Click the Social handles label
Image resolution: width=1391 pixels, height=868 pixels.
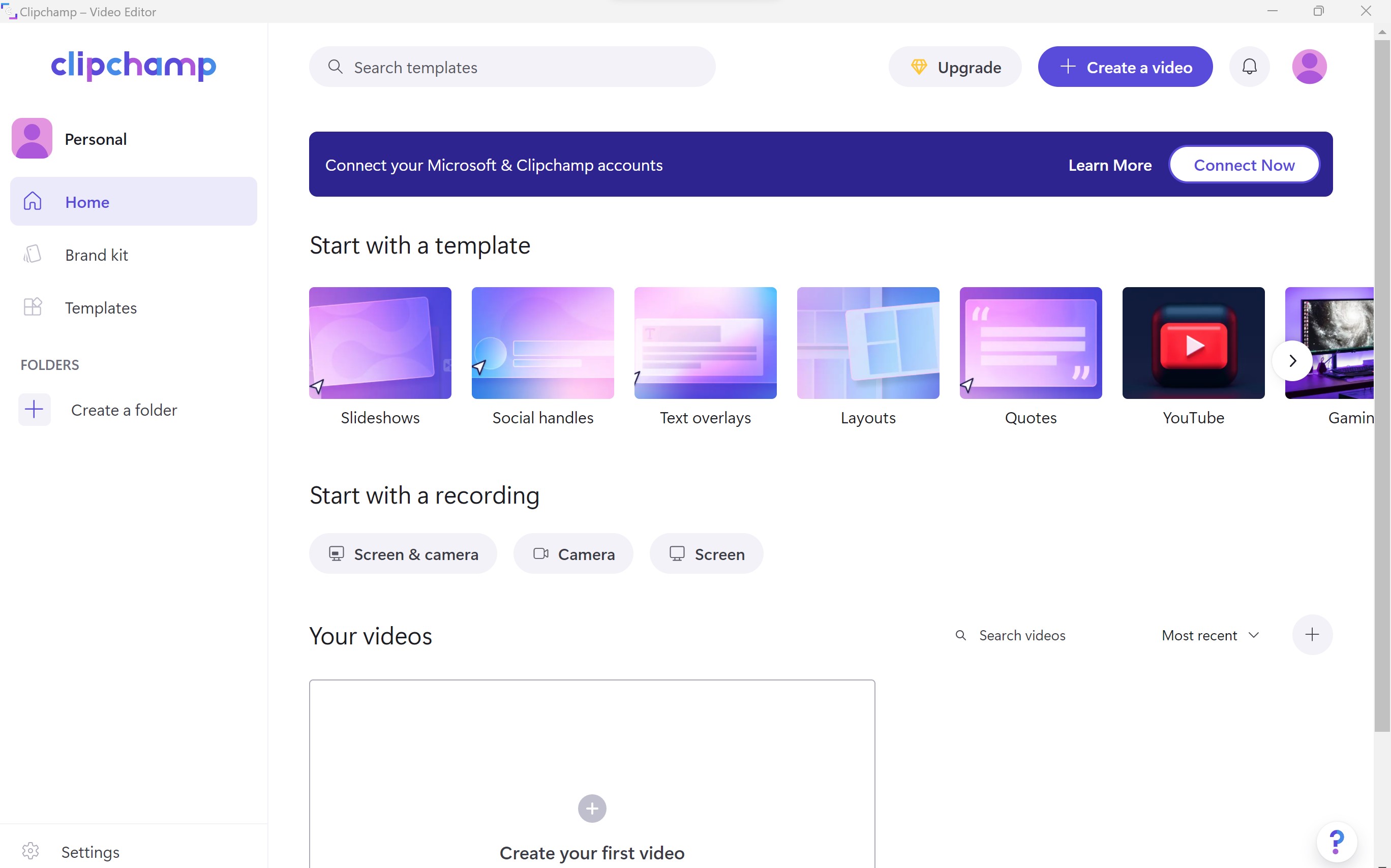[542, 417]
